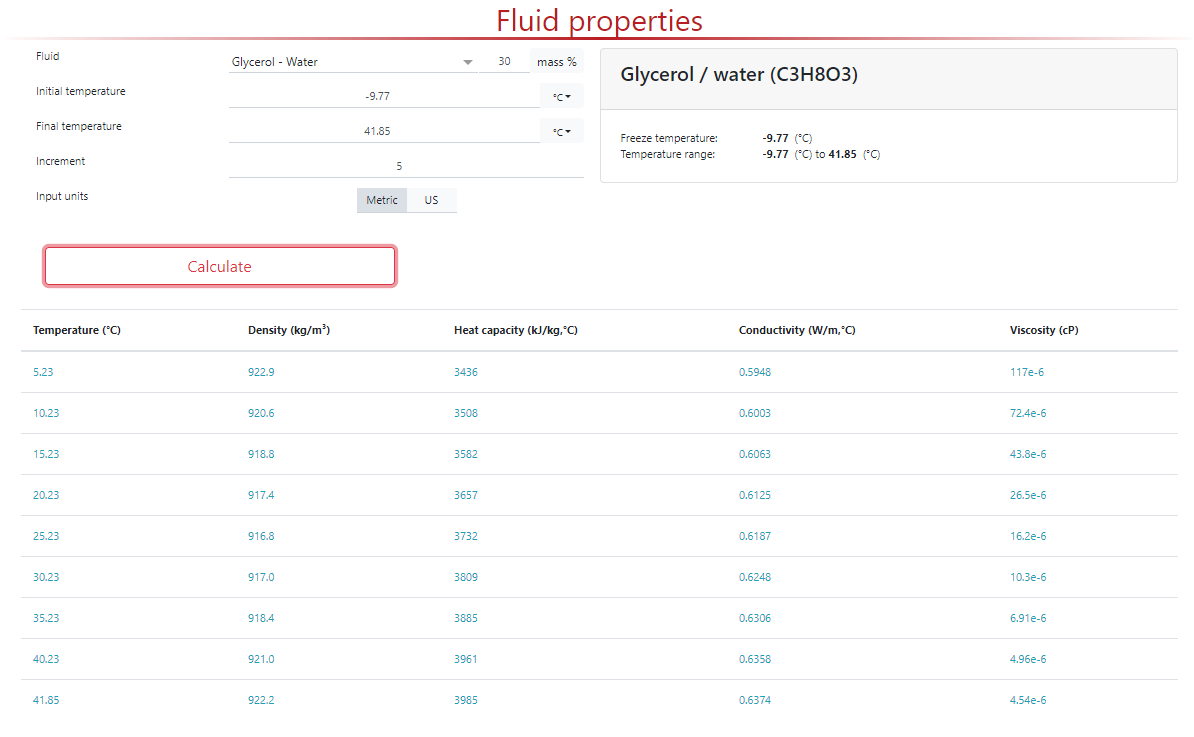Image resolution: width=1194 pixels, height=737 pixels.
Task: Click heat capacity value 3436
Action: click(466, 372)
